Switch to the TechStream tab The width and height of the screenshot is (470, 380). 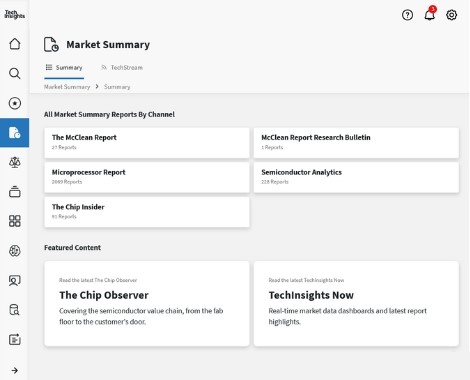pyautogui.click(x=122, y=68)
